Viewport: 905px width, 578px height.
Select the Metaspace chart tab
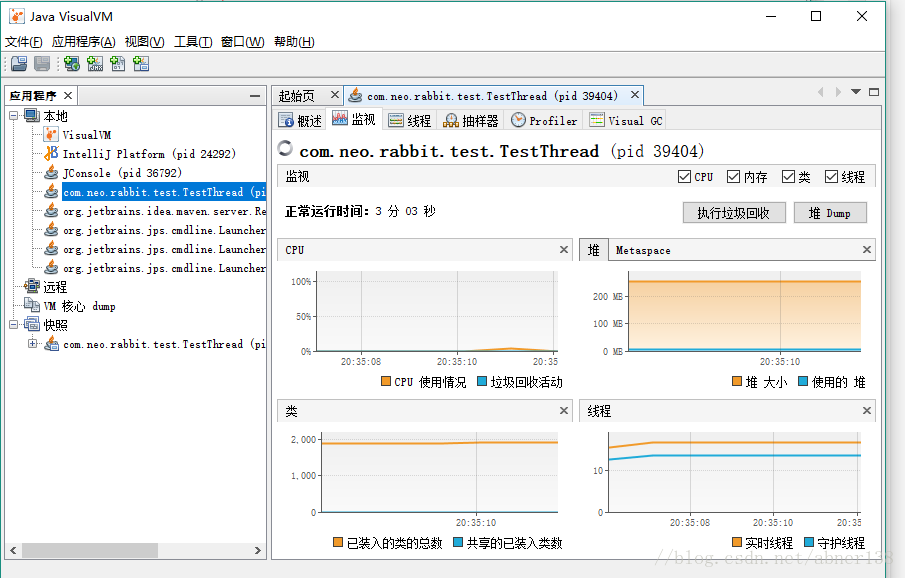(643, 250)
